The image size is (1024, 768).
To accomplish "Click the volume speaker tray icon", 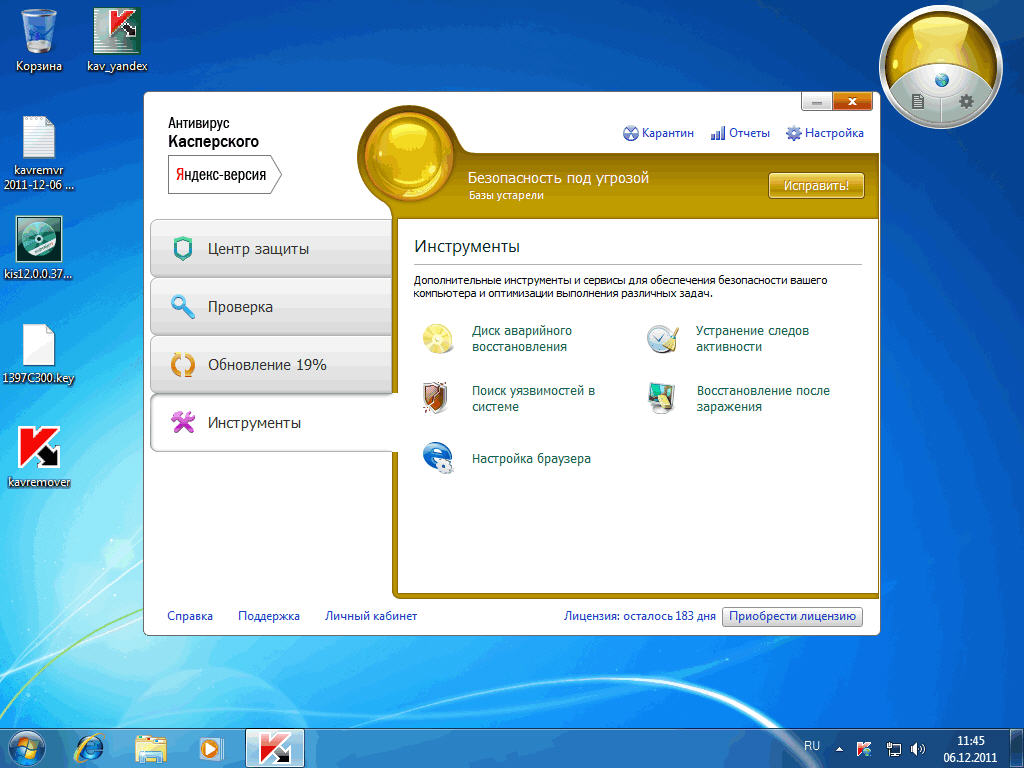I will pyautogui.click(x=918, y=749).
